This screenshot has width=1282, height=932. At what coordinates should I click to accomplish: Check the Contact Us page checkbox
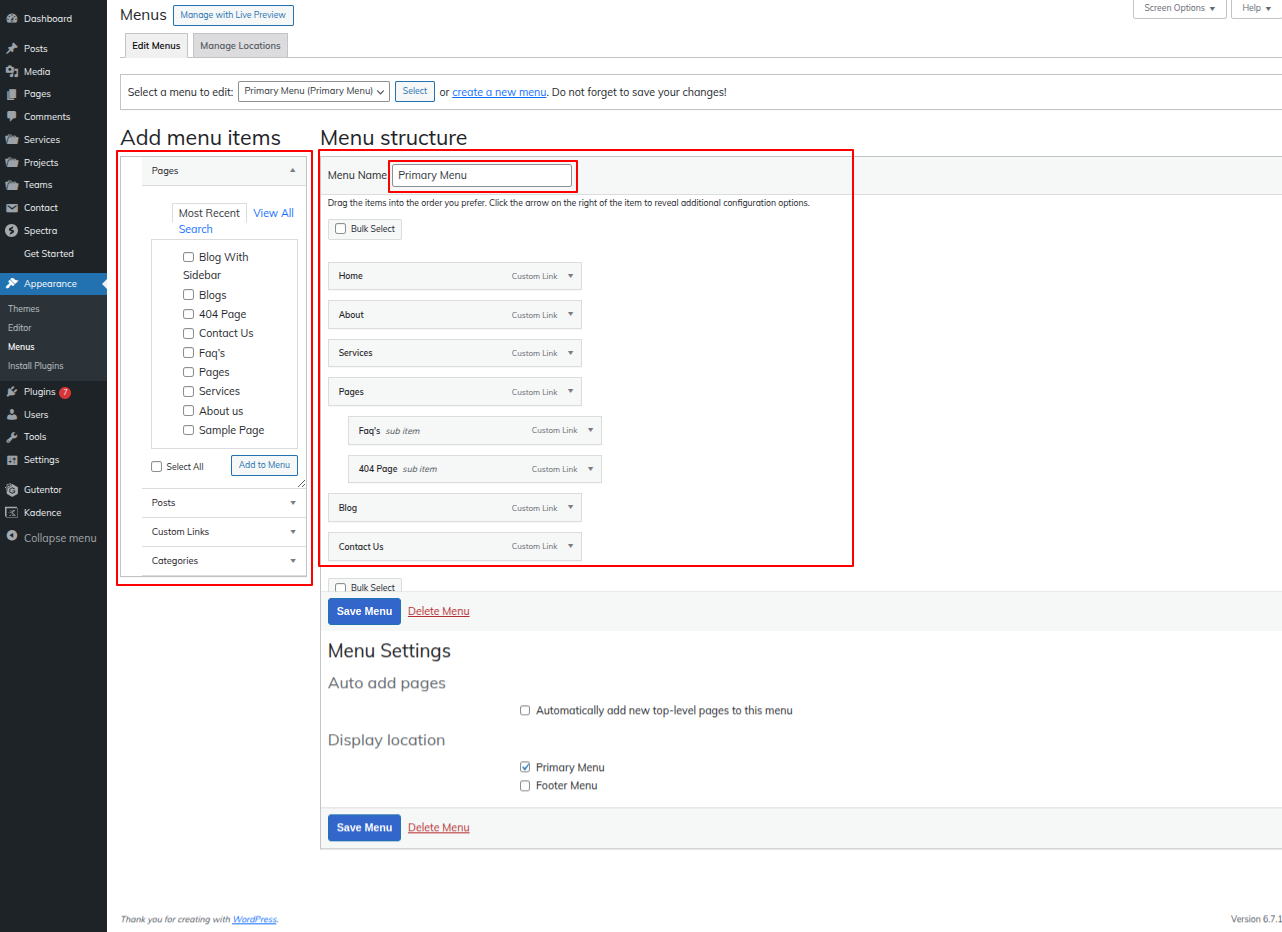188,333
